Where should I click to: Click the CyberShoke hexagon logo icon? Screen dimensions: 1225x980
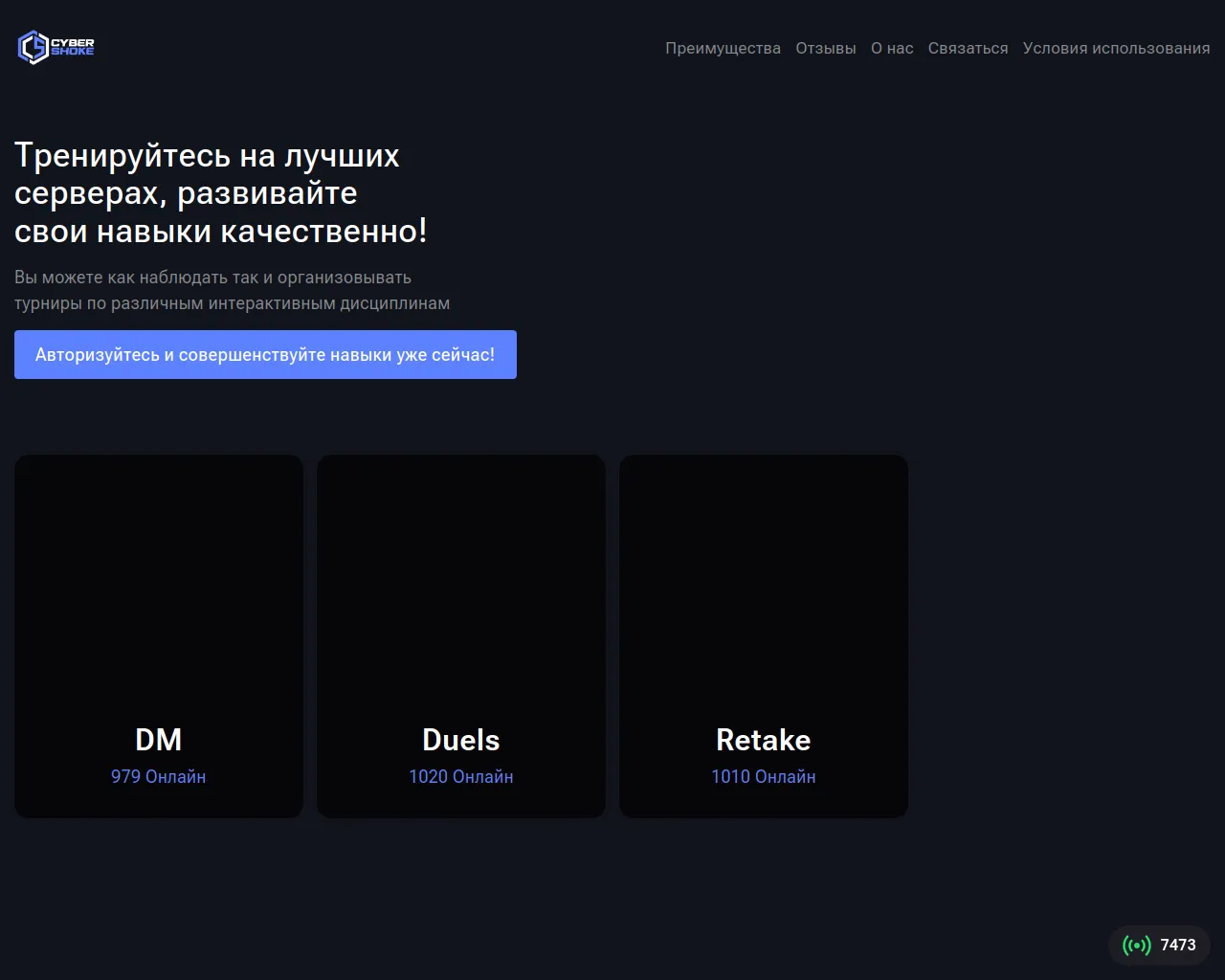[x=33, y=47]
